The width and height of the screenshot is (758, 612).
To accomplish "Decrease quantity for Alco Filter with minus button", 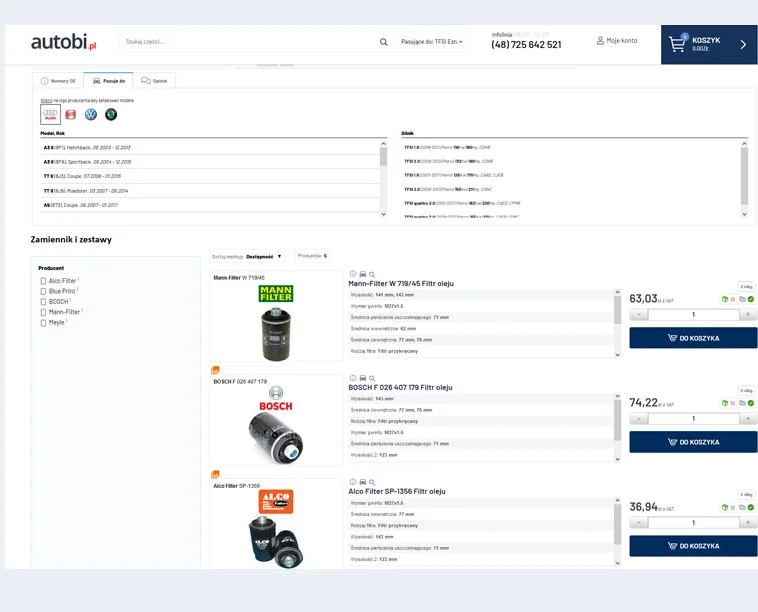I will pos(639,523).
